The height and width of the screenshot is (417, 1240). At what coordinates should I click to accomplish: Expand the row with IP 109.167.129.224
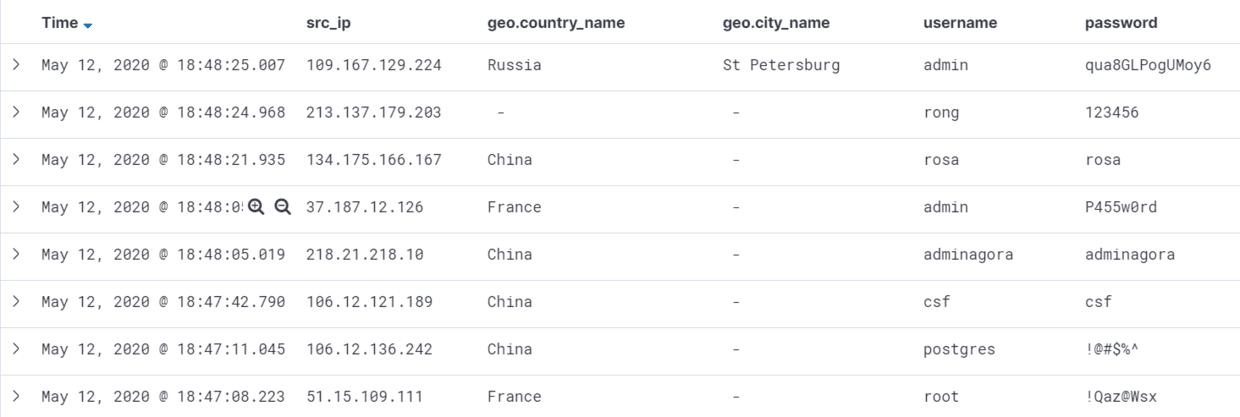click(x=16, y=64)
